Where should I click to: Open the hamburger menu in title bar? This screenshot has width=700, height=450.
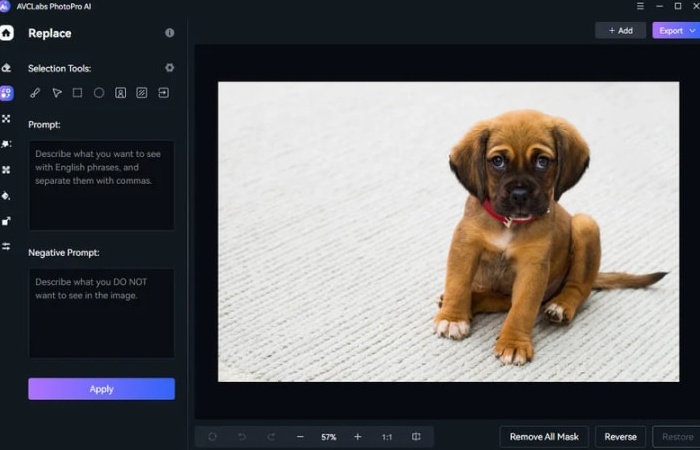641,6
